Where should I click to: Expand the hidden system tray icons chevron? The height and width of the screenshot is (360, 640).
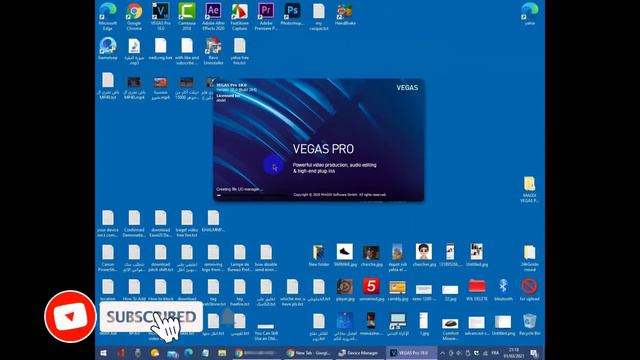click(x=442, y=353)
